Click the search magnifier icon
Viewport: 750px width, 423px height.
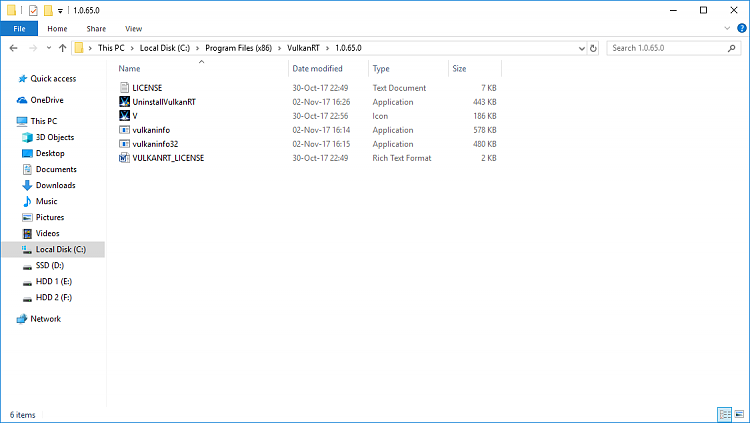(x=731, y=48)
